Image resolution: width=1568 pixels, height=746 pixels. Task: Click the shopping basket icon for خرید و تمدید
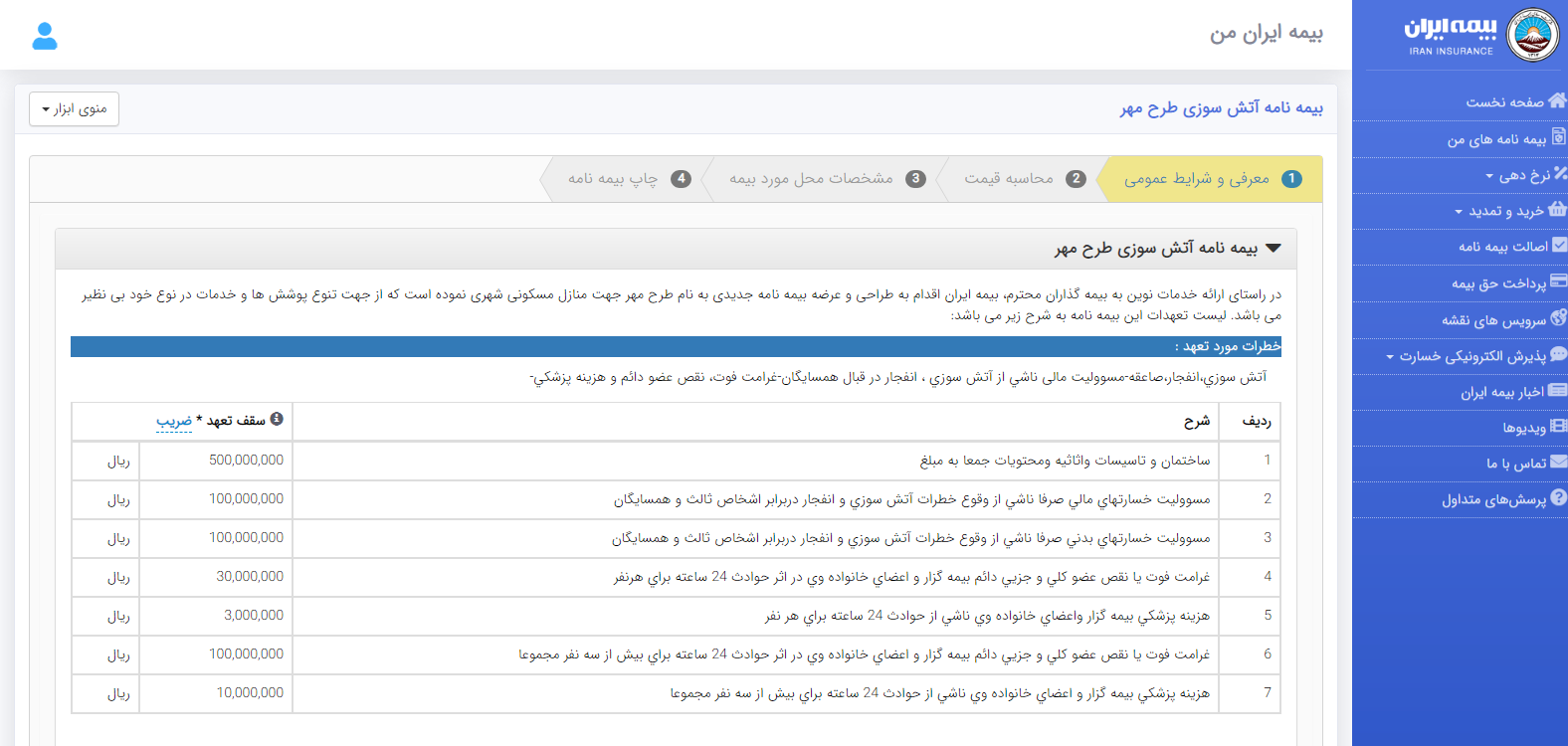point(1557,209)
